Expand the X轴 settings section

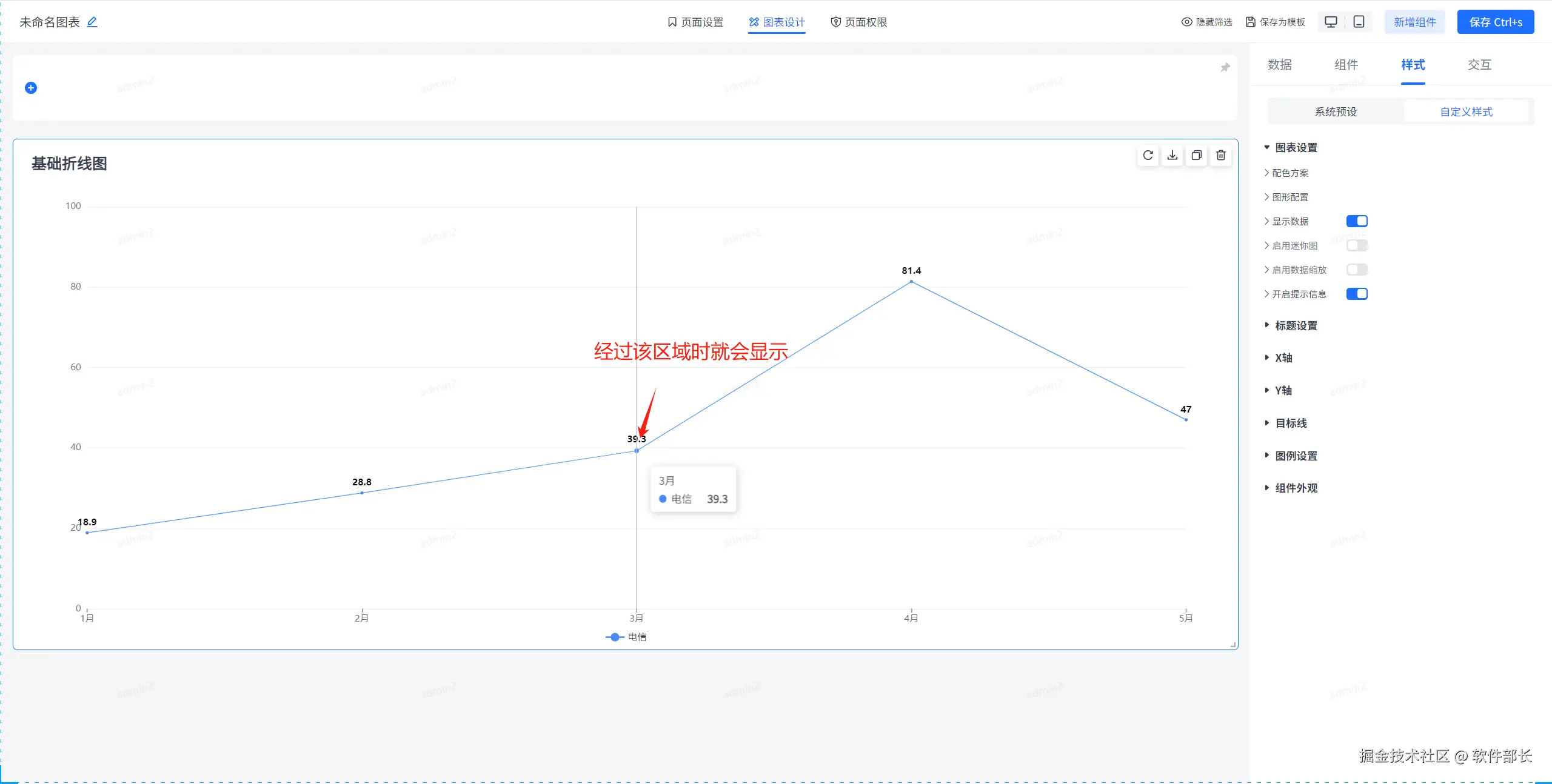(x=1283, y=358)
